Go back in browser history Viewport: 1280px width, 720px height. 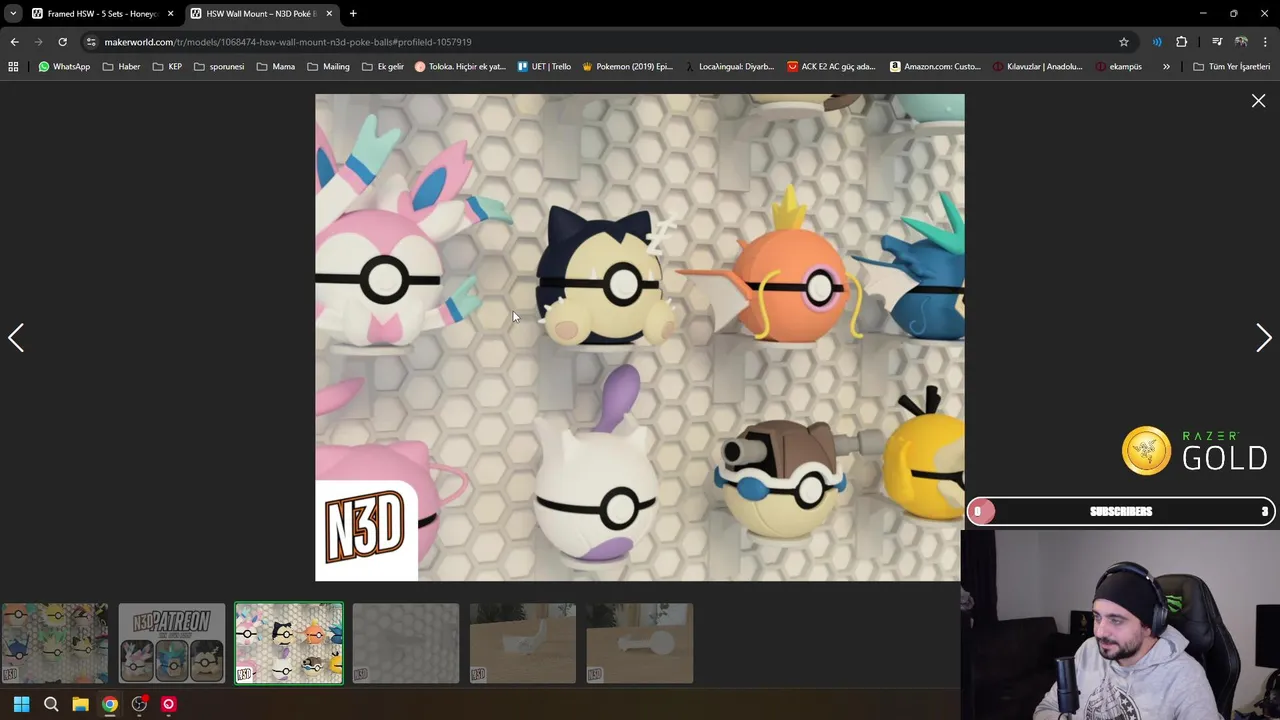pyautogui.click(x=14, y=42)
